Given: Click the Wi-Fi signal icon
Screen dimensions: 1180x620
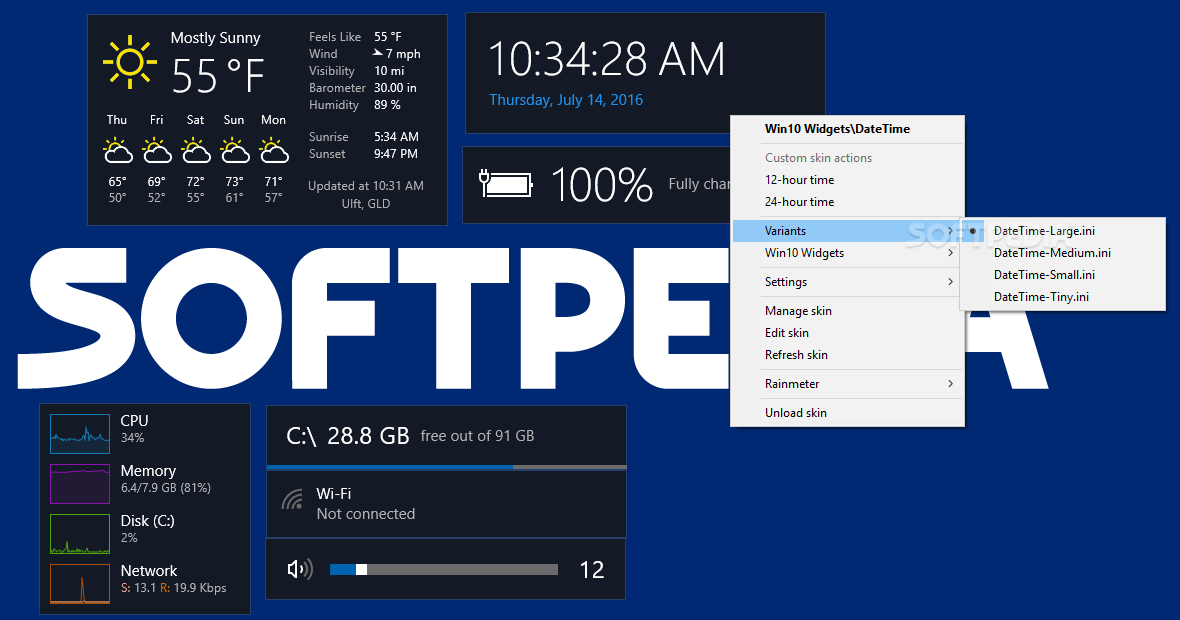Looking at the screenshot, I should tap(292, 500).
